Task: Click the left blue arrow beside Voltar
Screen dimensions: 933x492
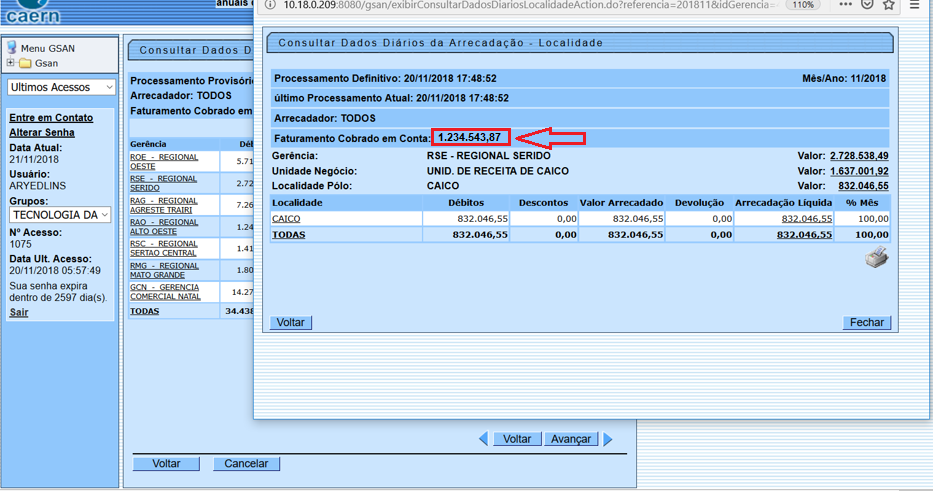Action: coord(483,439)
